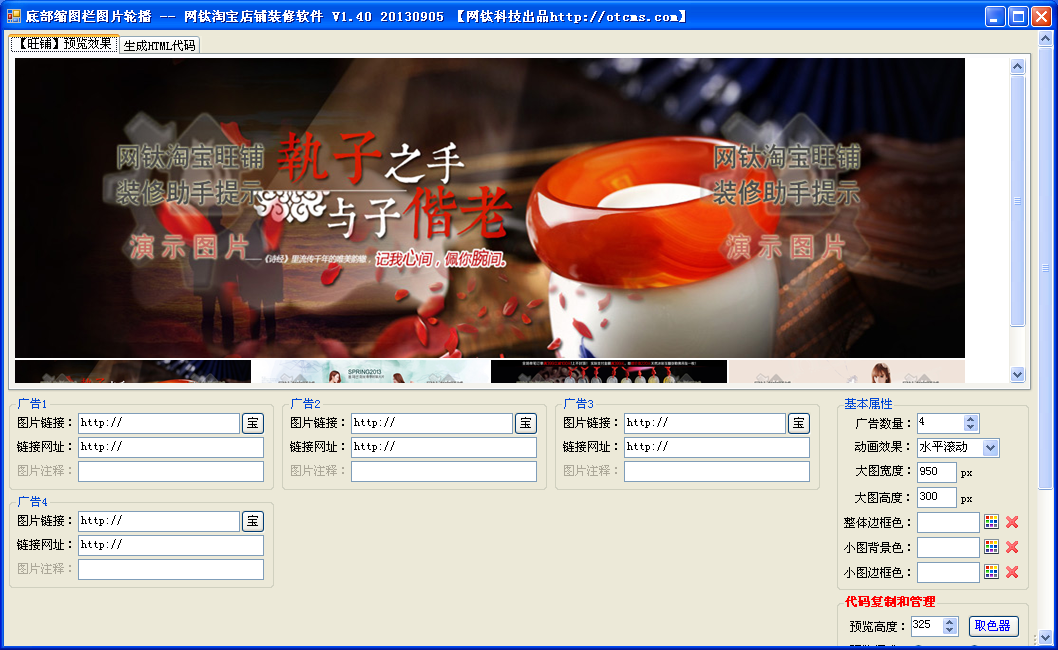Open color palette for 小图边框色
1058x650 pixels.
991,572
